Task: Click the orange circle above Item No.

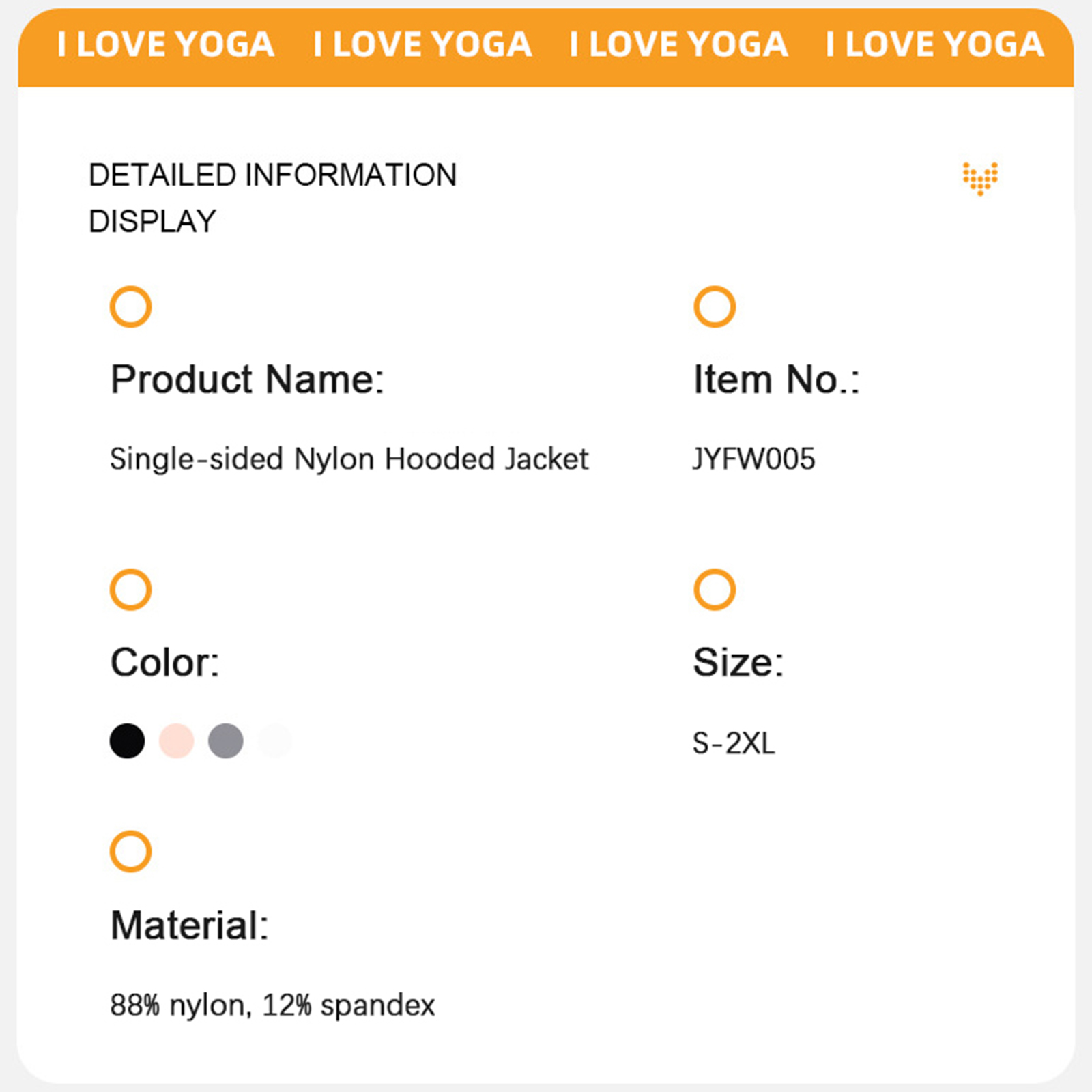Action: click(x=714, y=306)
